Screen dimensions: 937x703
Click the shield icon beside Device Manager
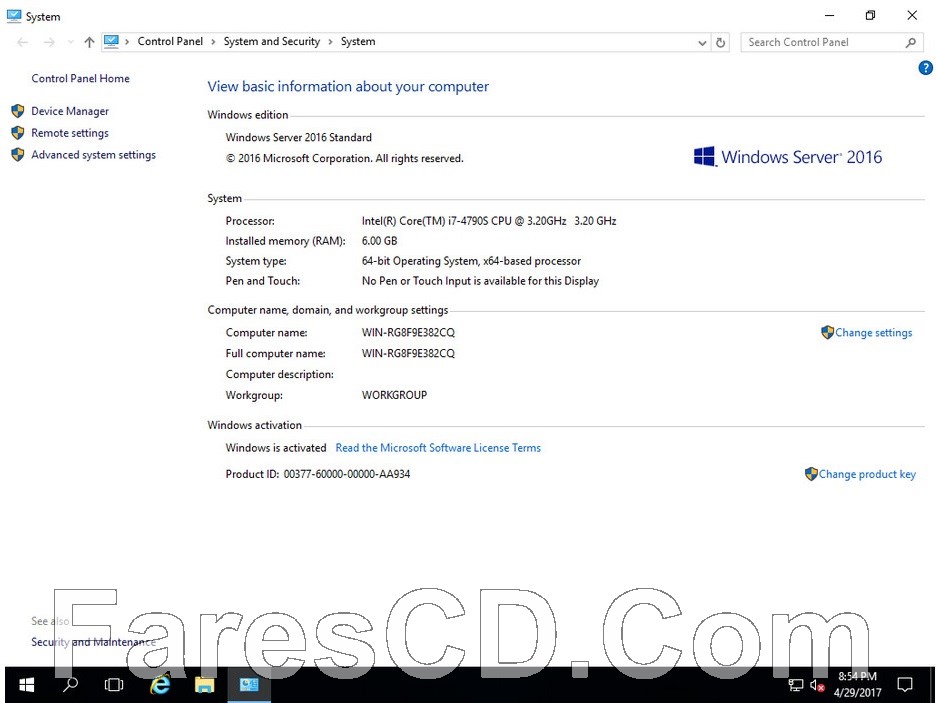pos(18,111)
